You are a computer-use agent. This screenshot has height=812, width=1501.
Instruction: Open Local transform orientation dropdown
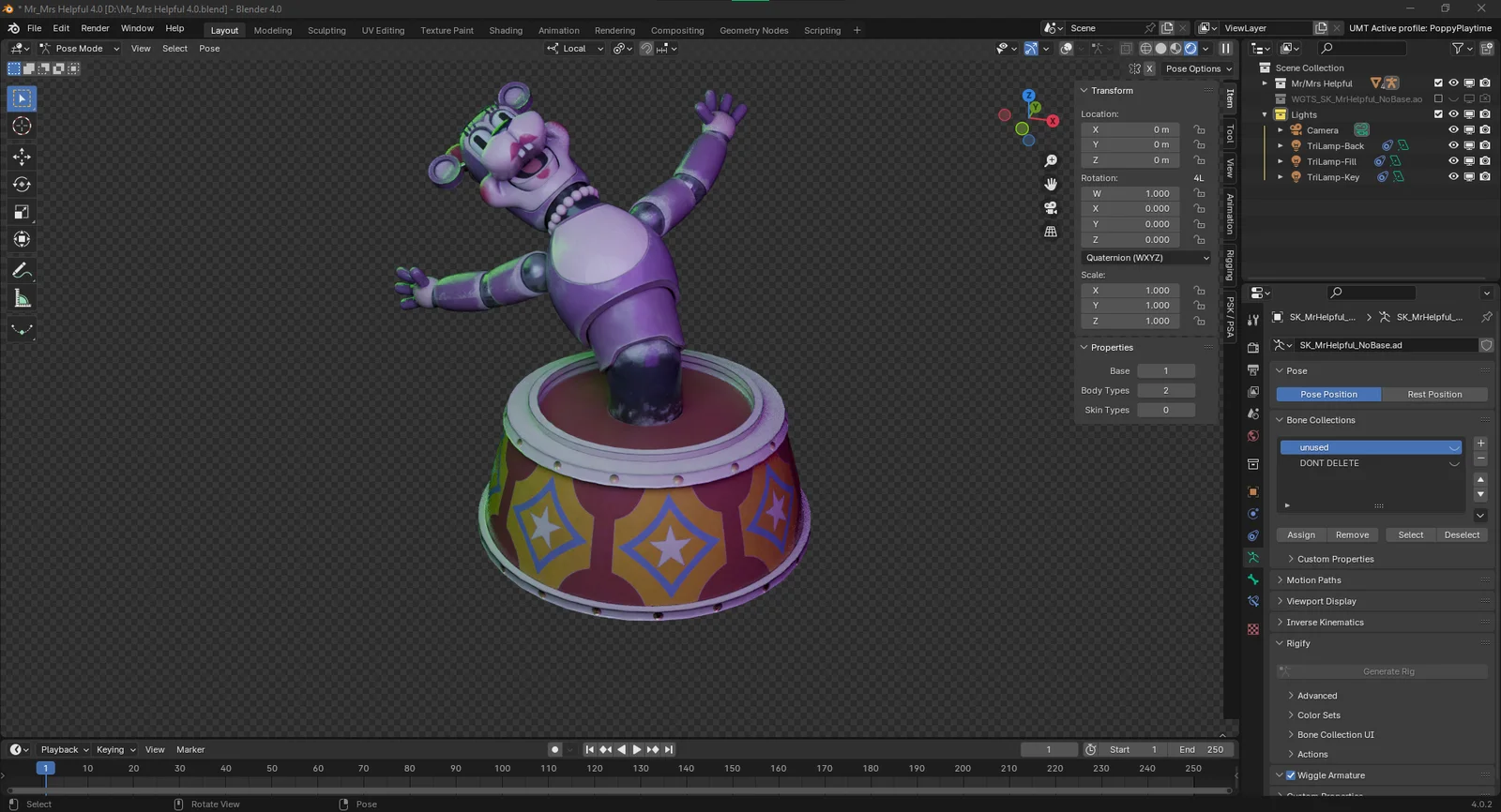(575, 49)
